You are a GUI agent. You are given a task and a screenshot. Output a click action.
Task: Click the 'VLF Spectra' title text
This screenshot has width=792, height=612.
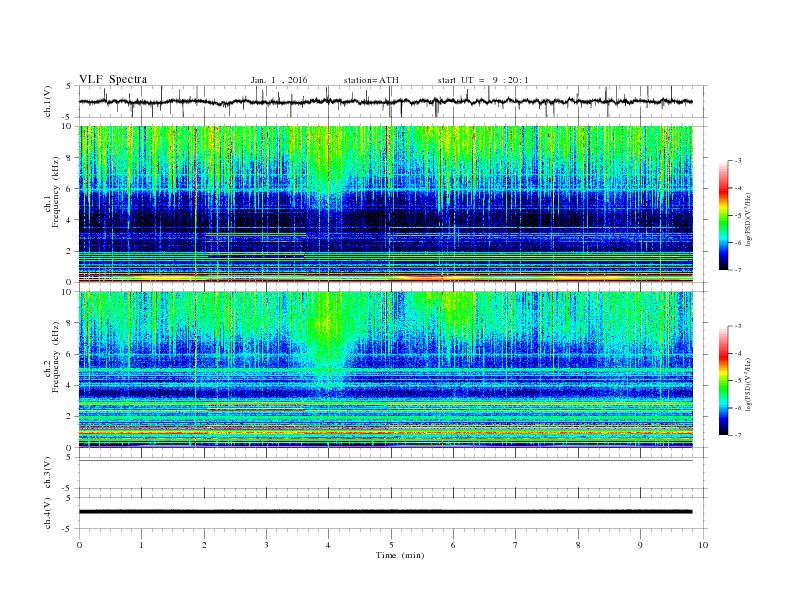(113, 79)
